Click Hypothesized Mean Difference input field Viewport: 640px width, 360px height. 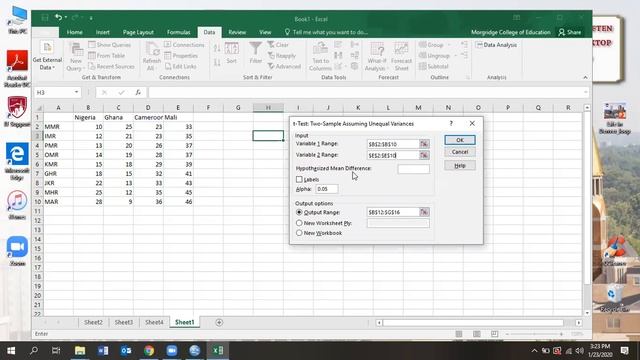(x=413, y=169)
